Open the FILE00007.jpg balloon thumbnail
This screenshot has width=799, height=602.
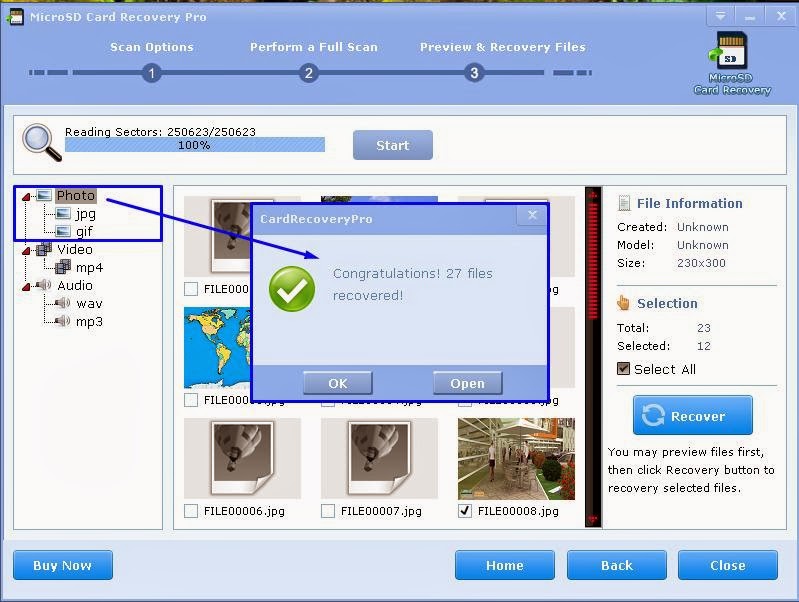(379, 458)
